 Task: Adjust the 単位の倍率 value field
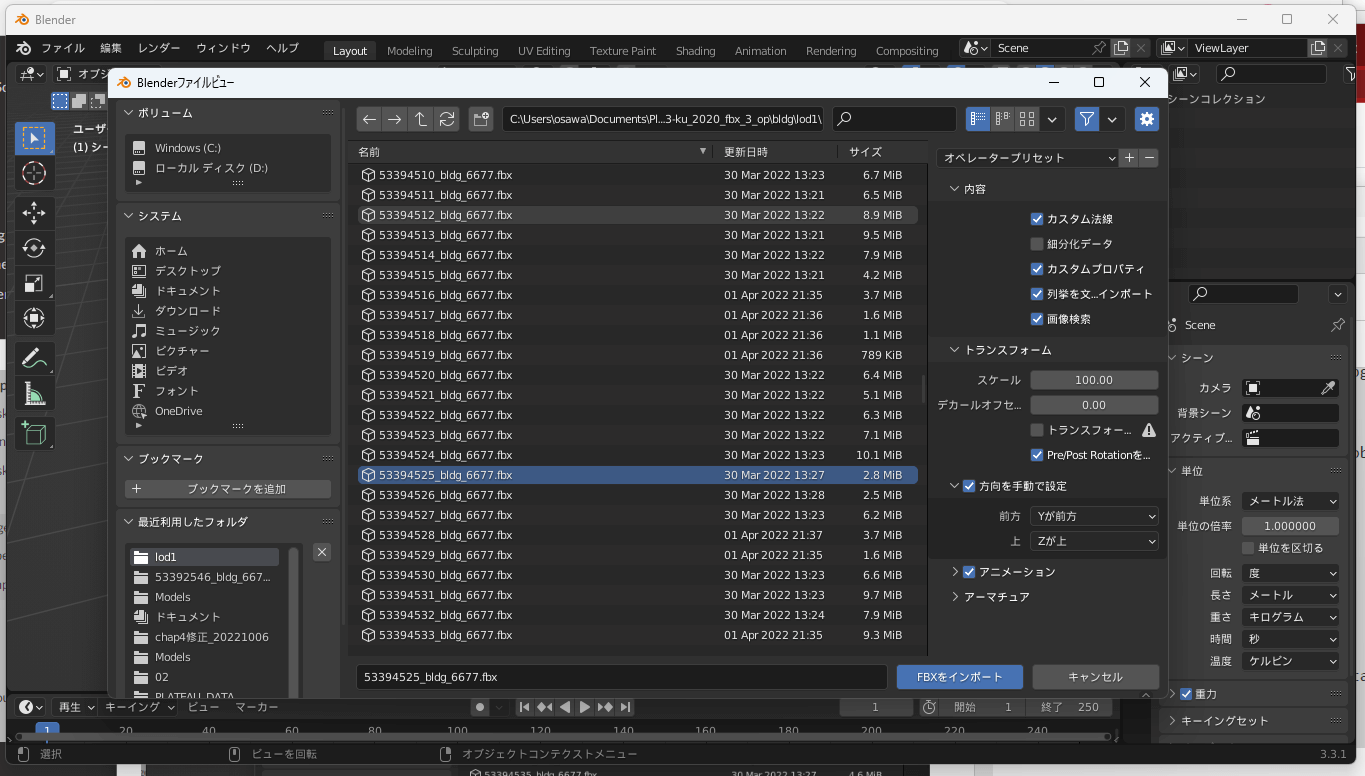(1290, 526)
